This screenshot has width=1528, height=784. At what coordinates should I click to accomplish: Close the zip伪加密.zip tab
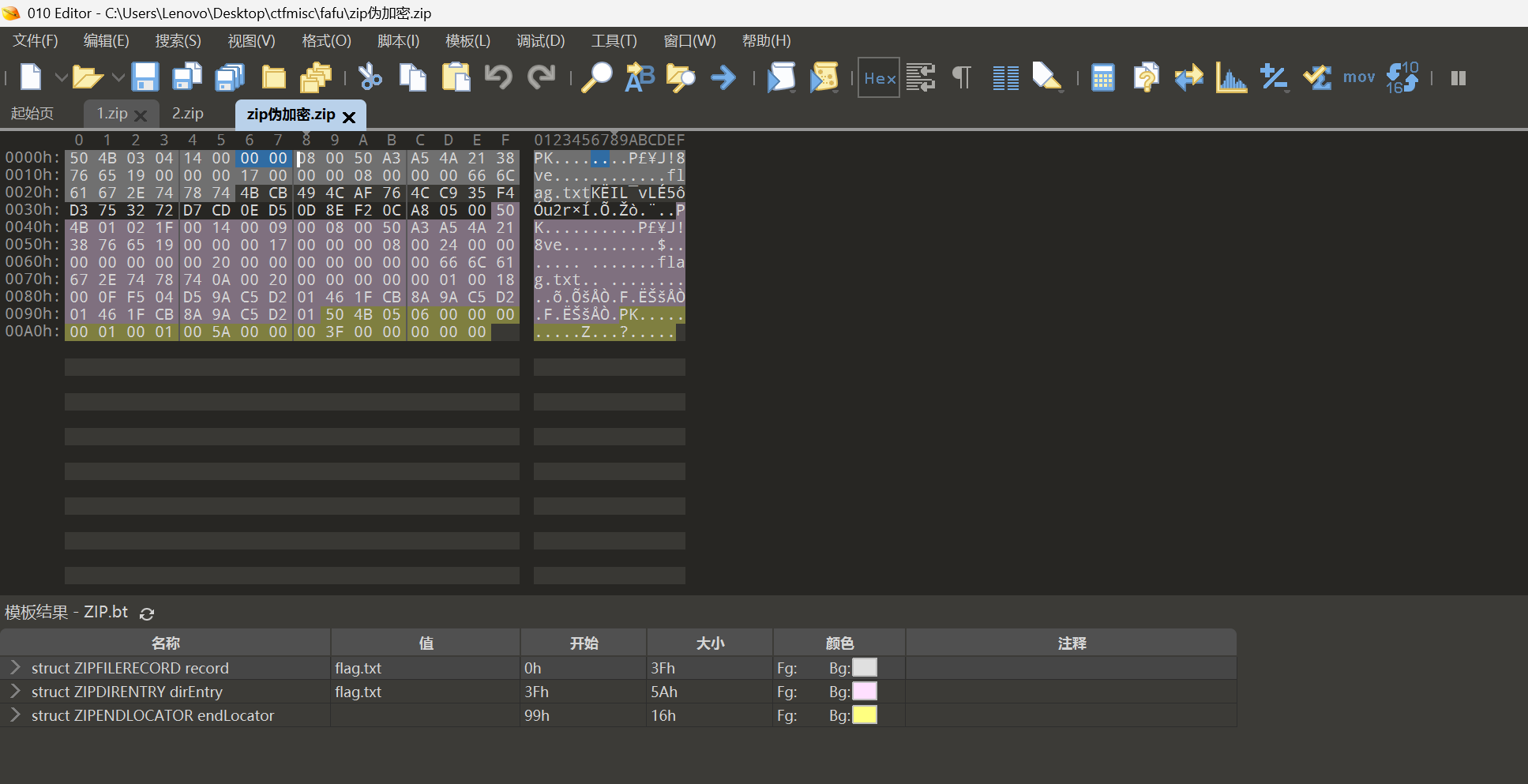349,117
